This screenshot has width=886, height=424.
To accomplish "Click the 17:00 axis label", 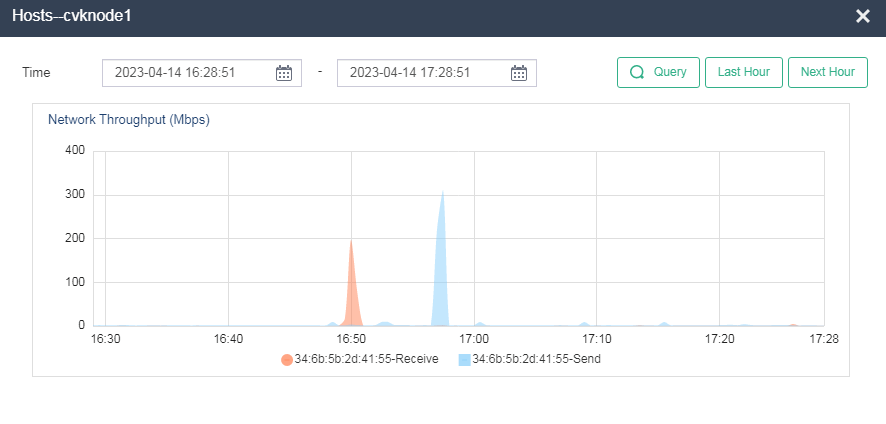I will click(x=474, y=339).
